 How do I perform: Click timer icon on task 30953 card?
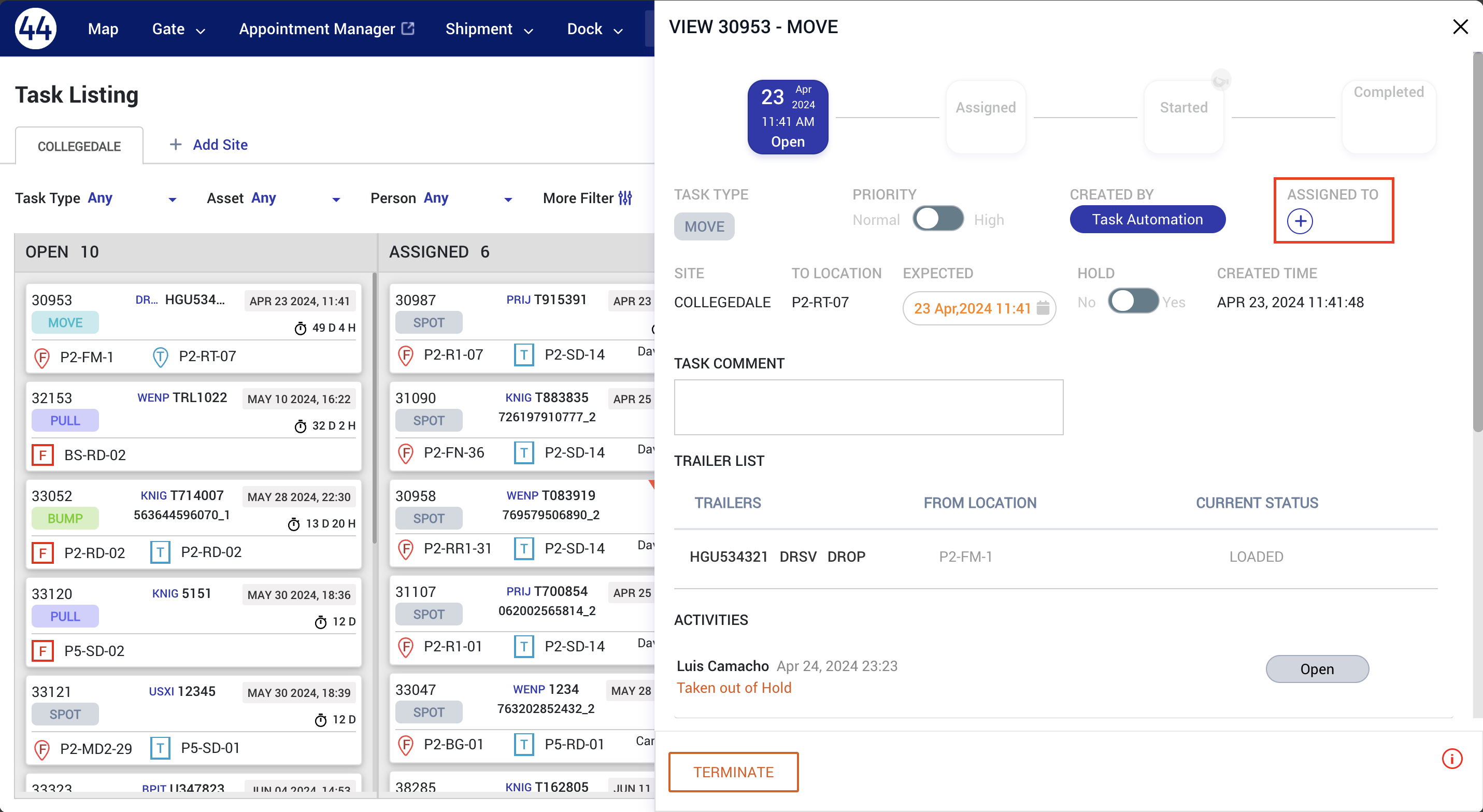pyautogui.click(x=300, y=328)
